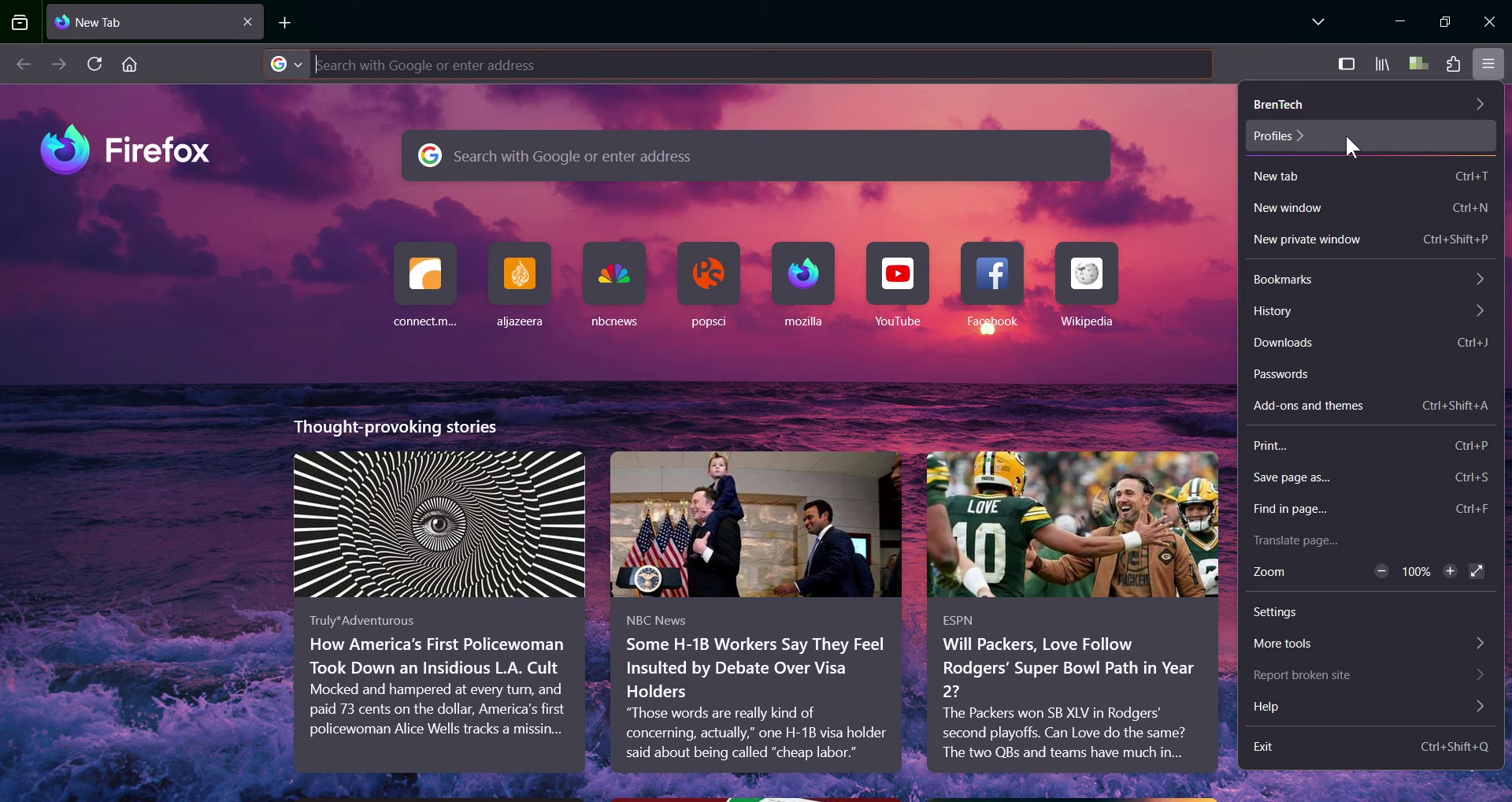Zoom in with the plus button
The height and width of the screenshot is (802, 1512).
[x=1451, y=572]
